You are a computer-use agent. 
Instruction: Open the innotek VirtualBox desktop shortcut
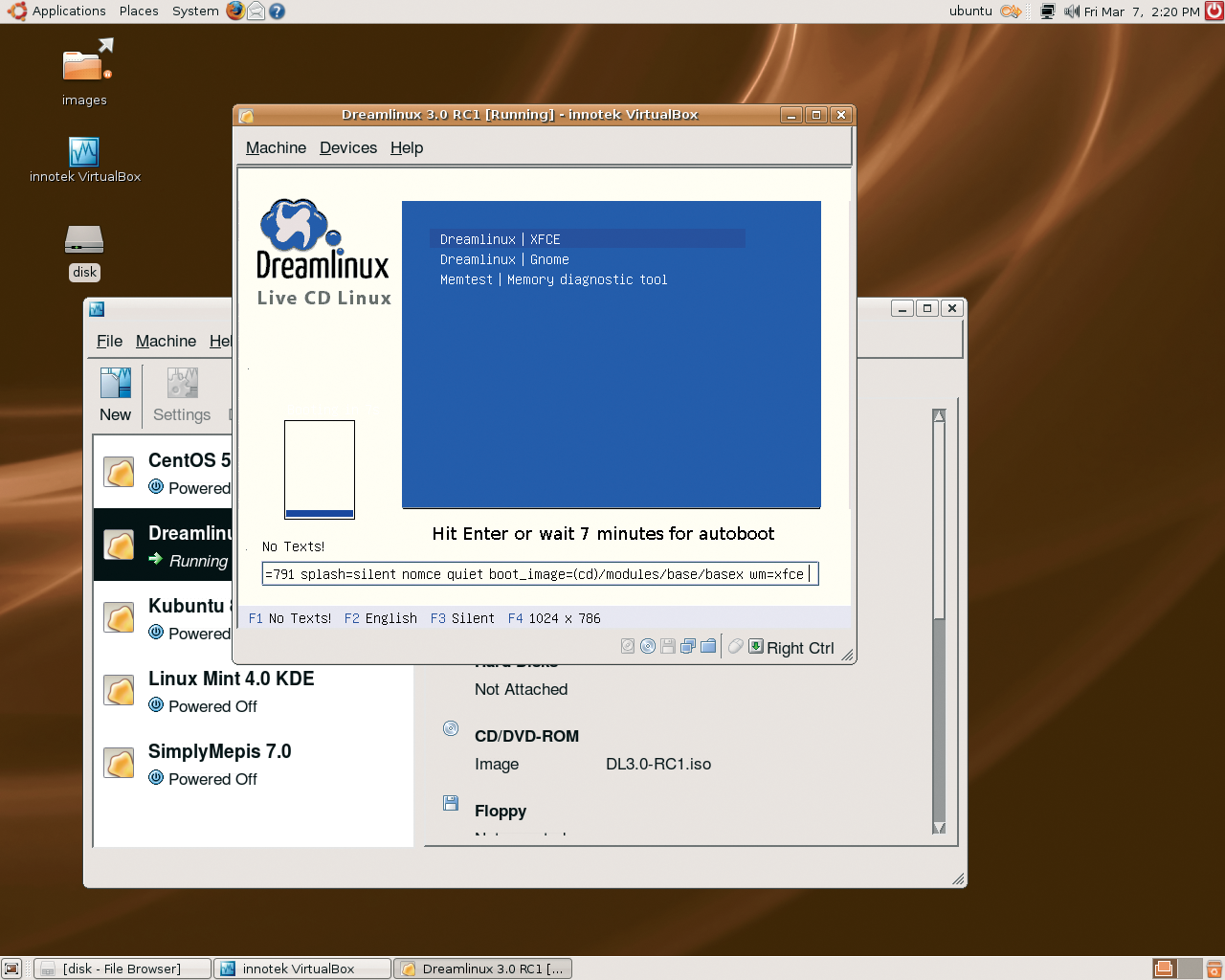[84, 160]
